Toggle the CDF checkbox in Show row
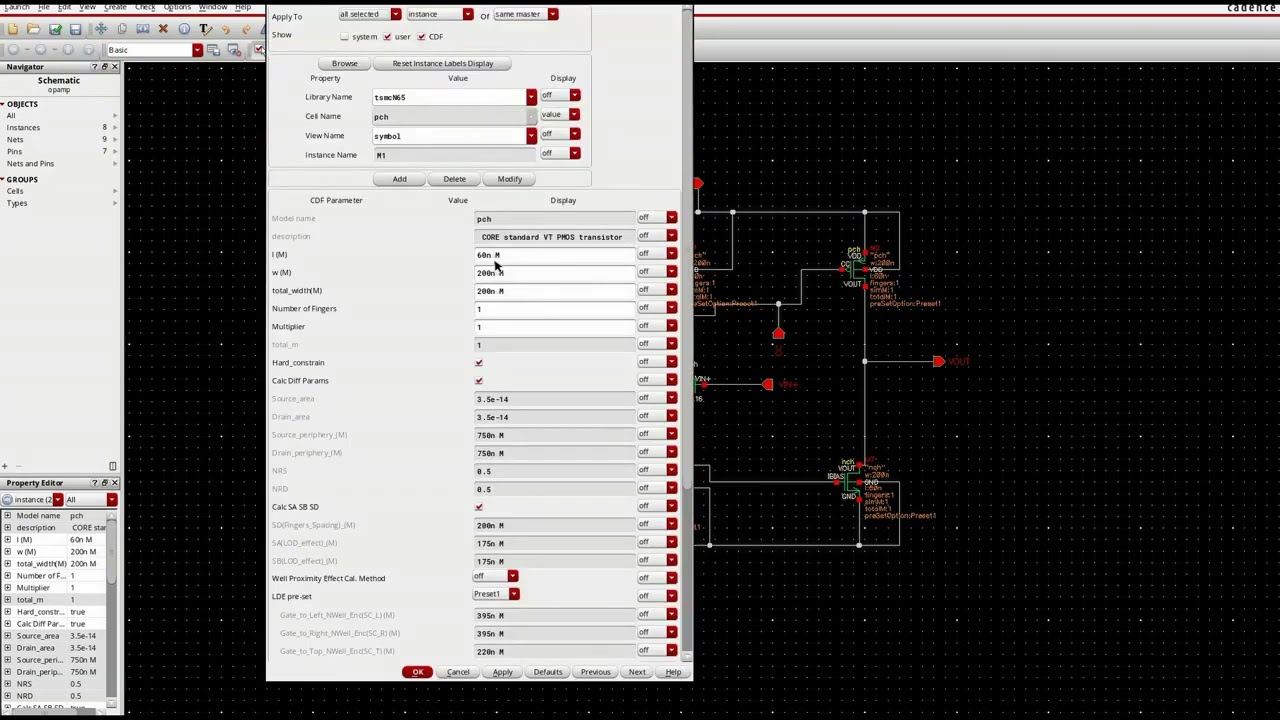 tap(421, 37)
